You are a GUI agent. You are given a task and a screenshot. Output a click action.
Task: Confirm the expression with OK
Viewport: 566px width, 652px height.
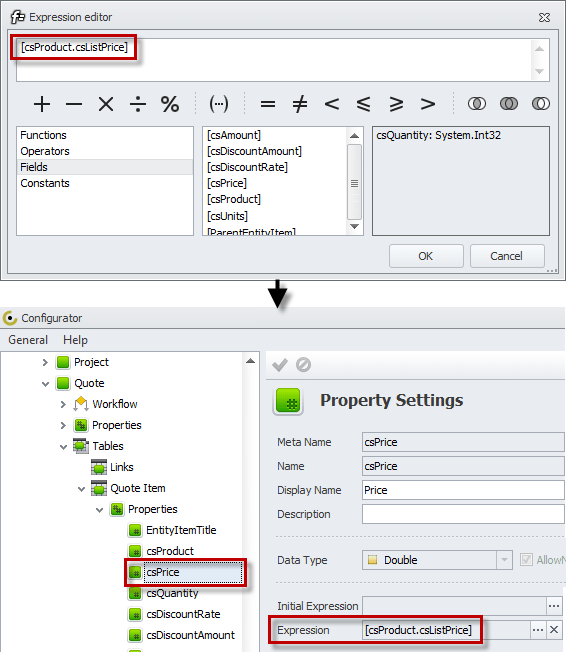coord(426,256)
